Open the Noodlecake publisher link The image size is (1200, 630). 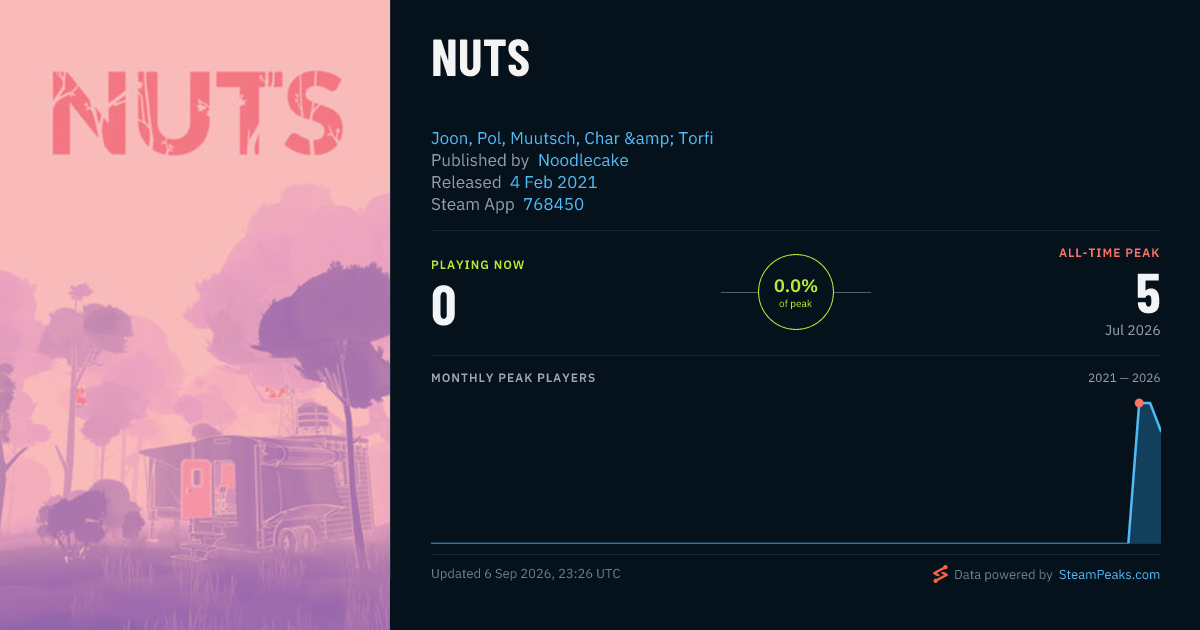tap(583, 160)
